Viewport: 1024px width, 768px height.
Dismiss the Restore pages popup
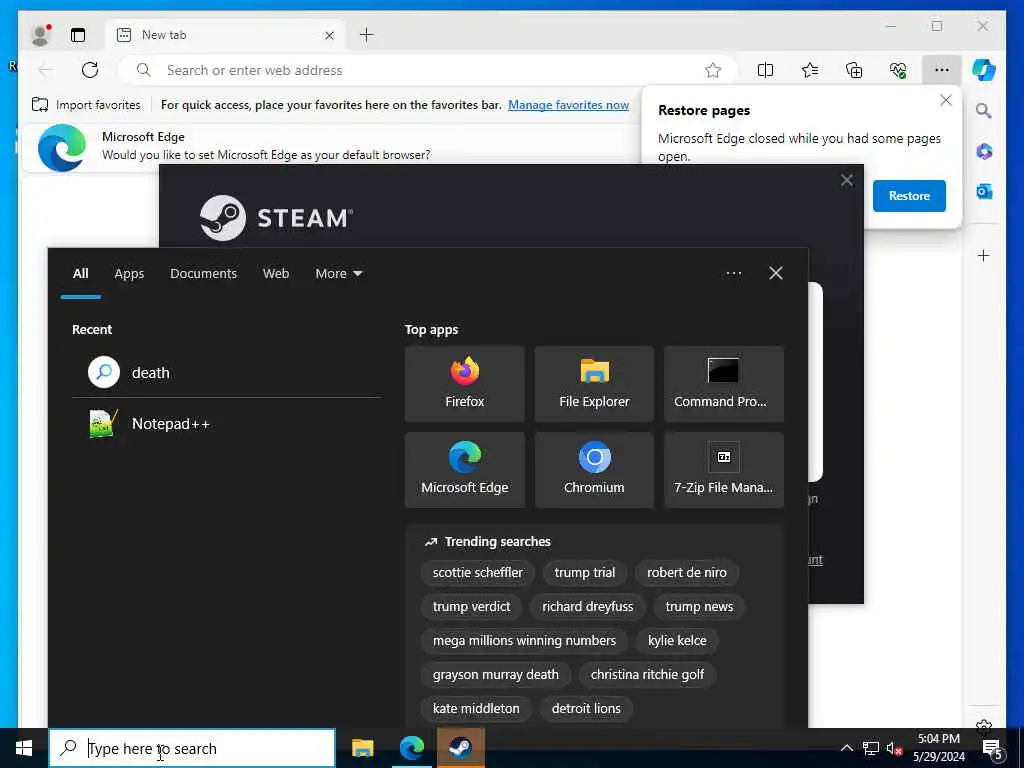tap(945, 100)
